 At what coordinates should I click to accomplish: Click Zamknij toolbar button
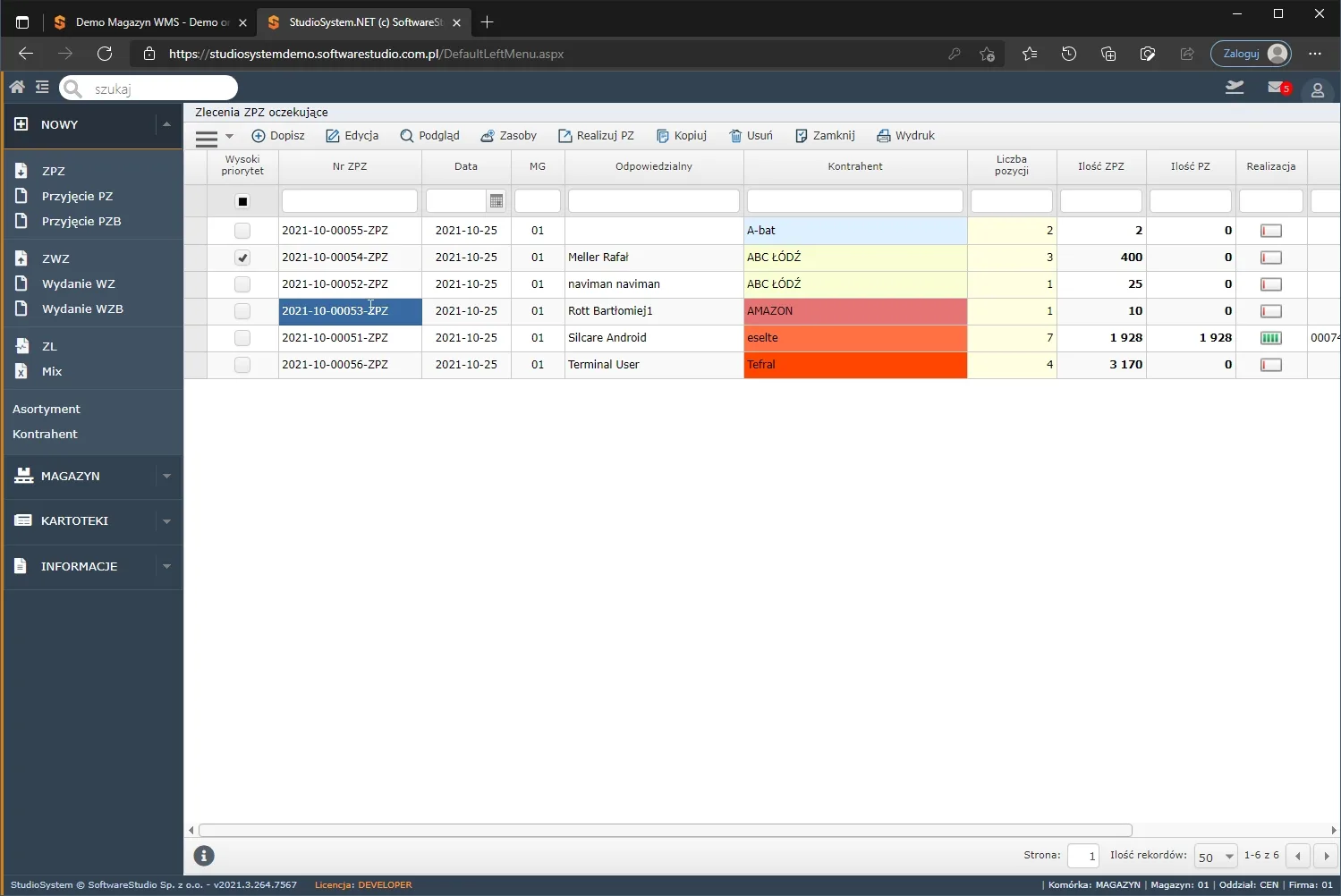click(x=825, y=136)
